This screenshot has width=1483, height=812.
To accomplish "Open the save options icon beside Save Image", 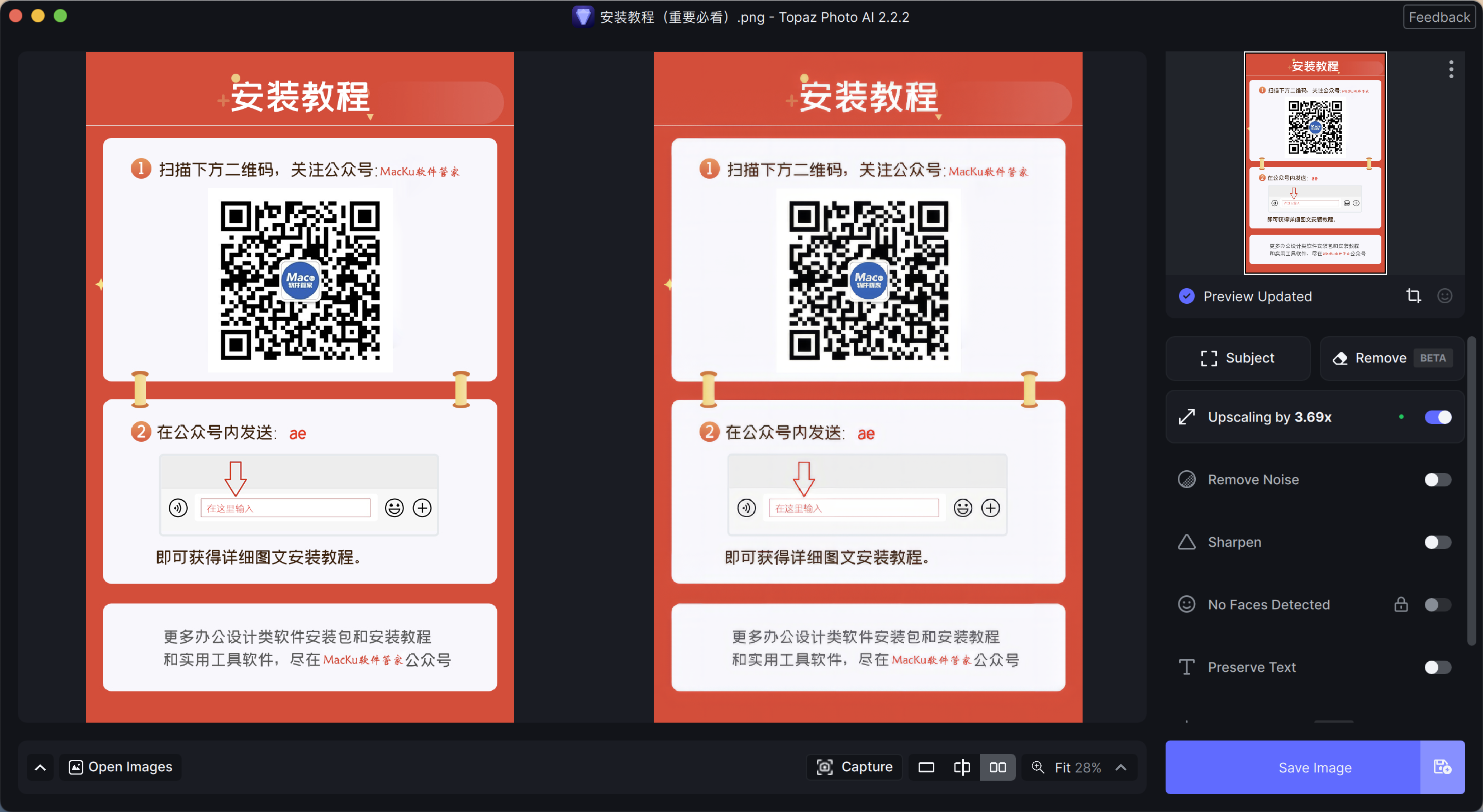I will 1442,767.
